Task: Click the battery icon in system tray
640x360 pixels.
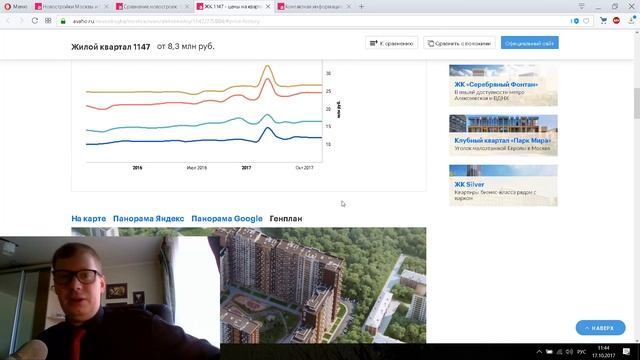Action: [x=549, y=352]
